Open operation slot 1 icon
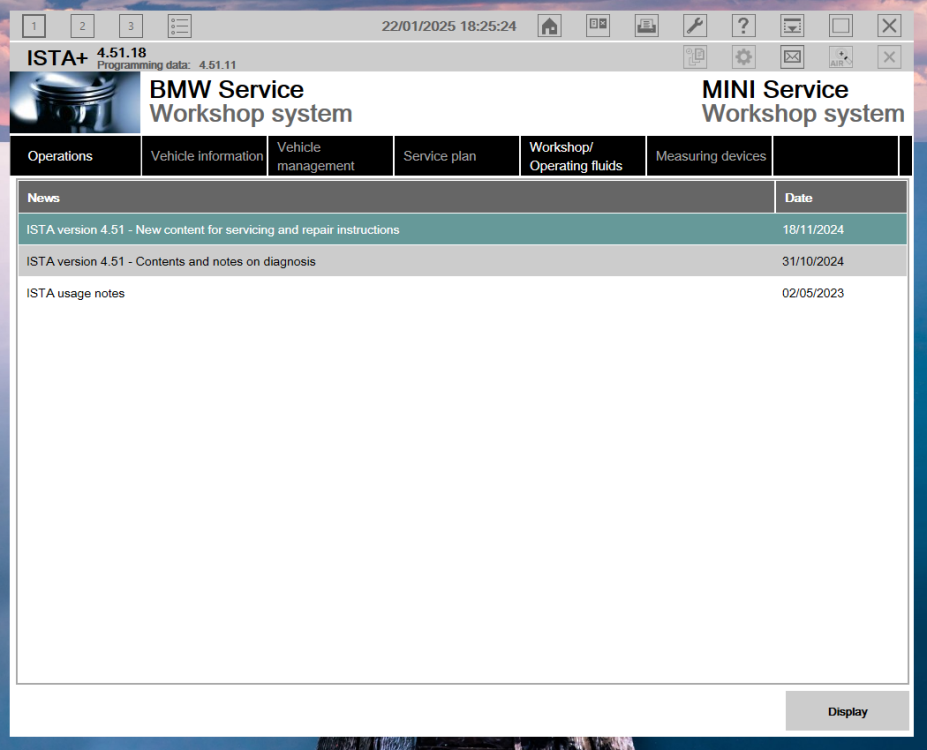 [34, 26]
